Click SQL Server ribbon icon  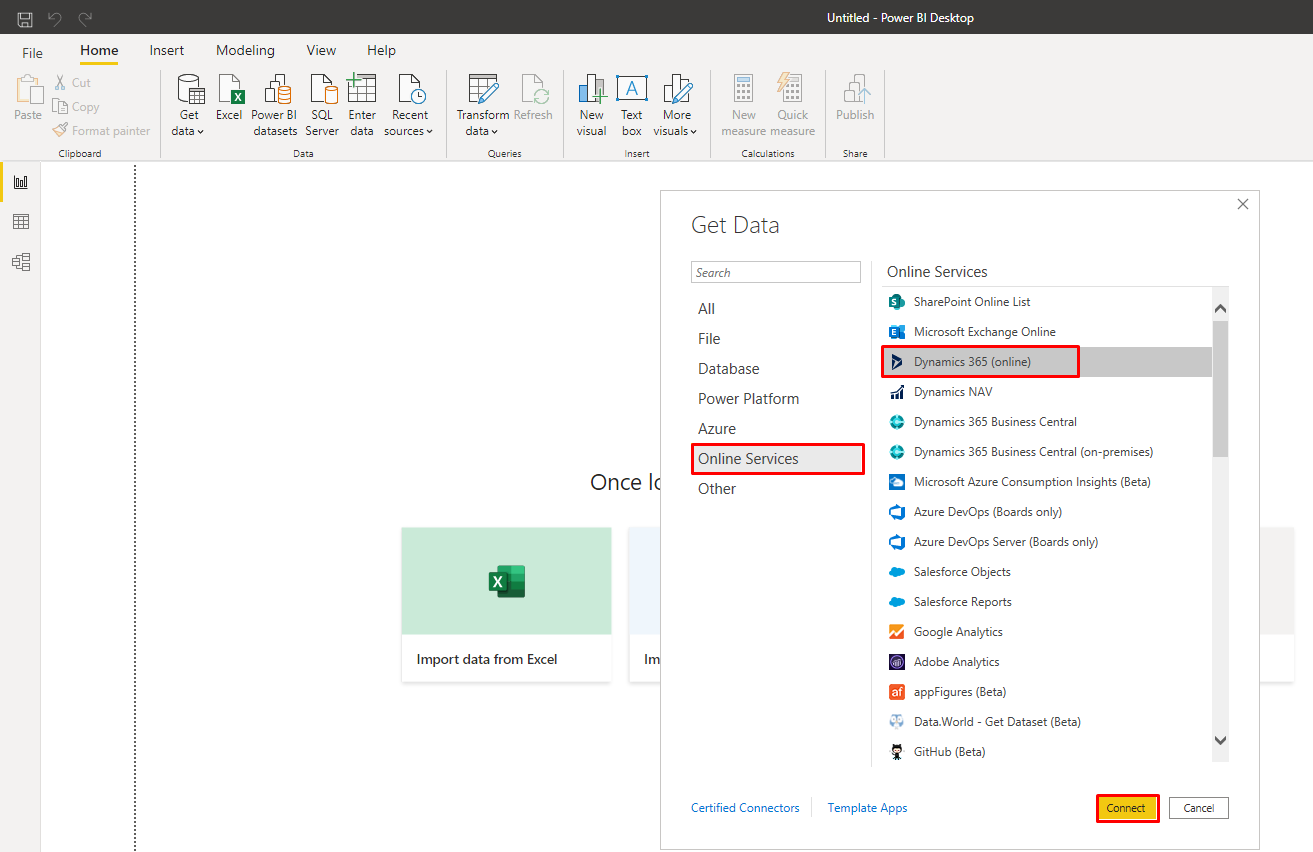(x=322, y=105)
